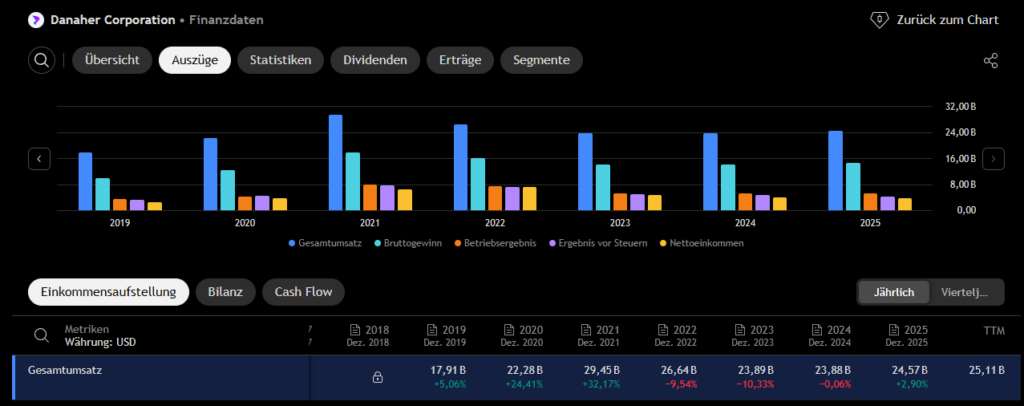Click the 25,11 B TTM value

(987, 370)
